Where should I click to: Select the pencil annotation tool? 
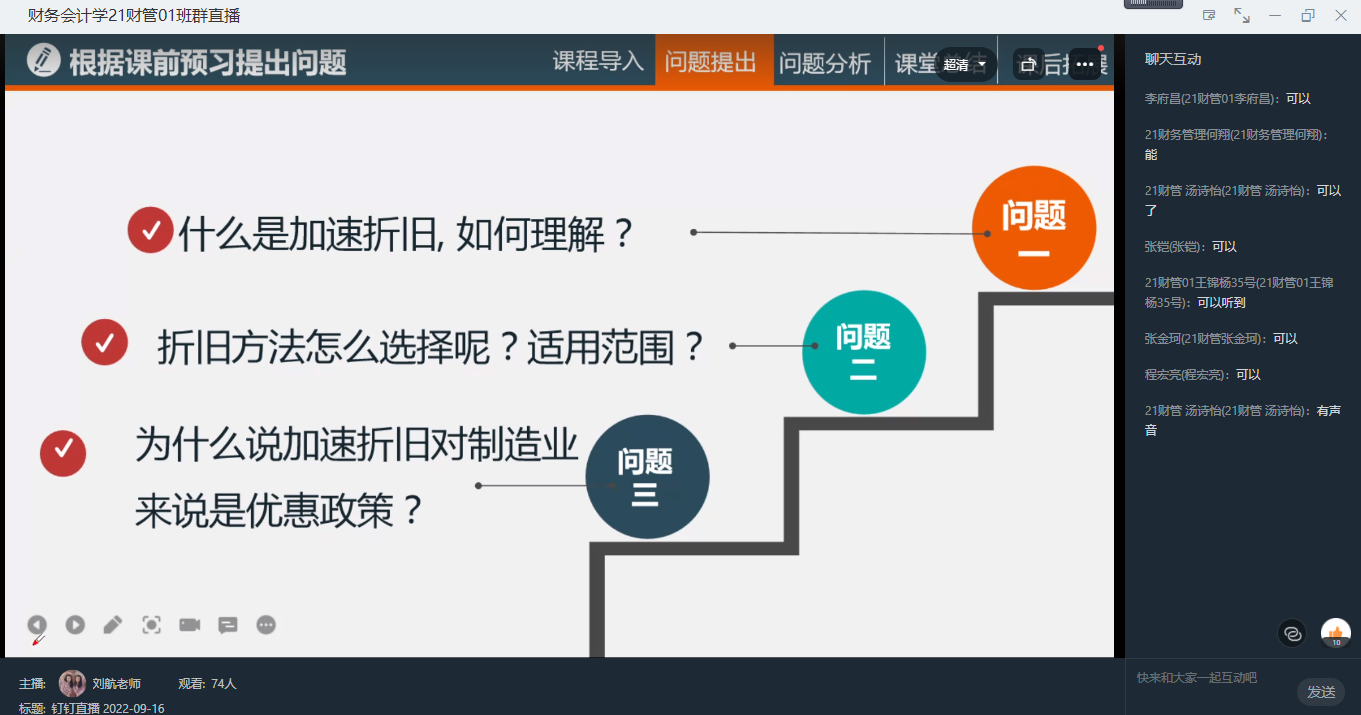coord(113,624)
